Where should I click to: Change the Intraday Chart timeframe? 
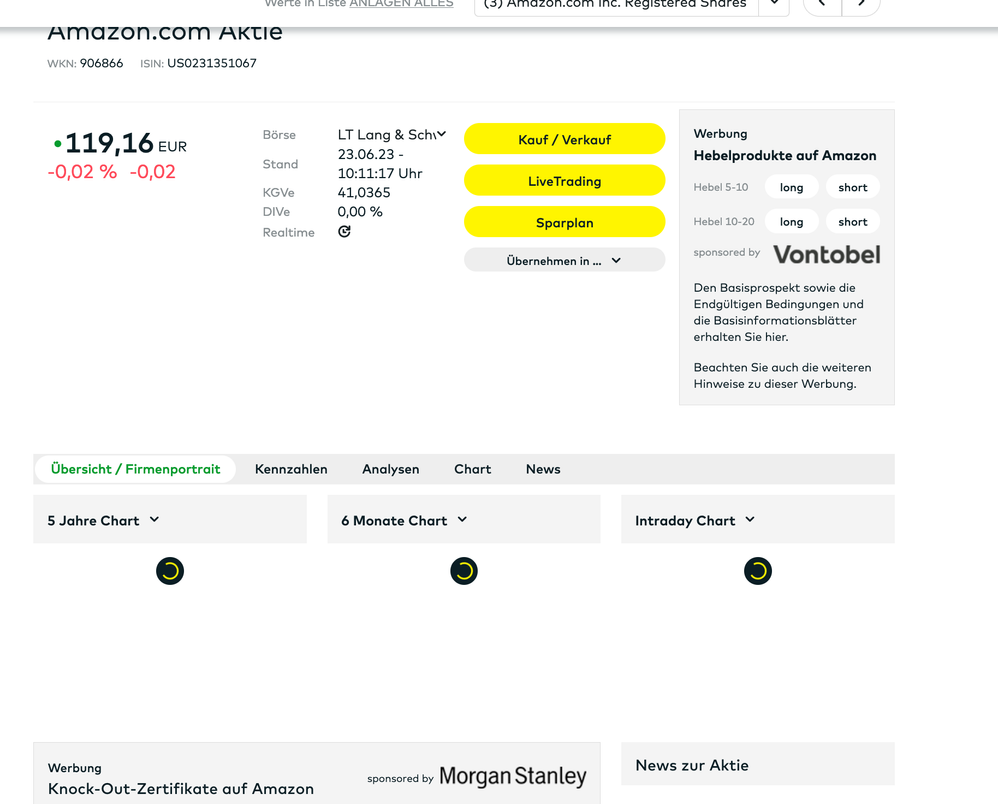[x=695, y=520]
